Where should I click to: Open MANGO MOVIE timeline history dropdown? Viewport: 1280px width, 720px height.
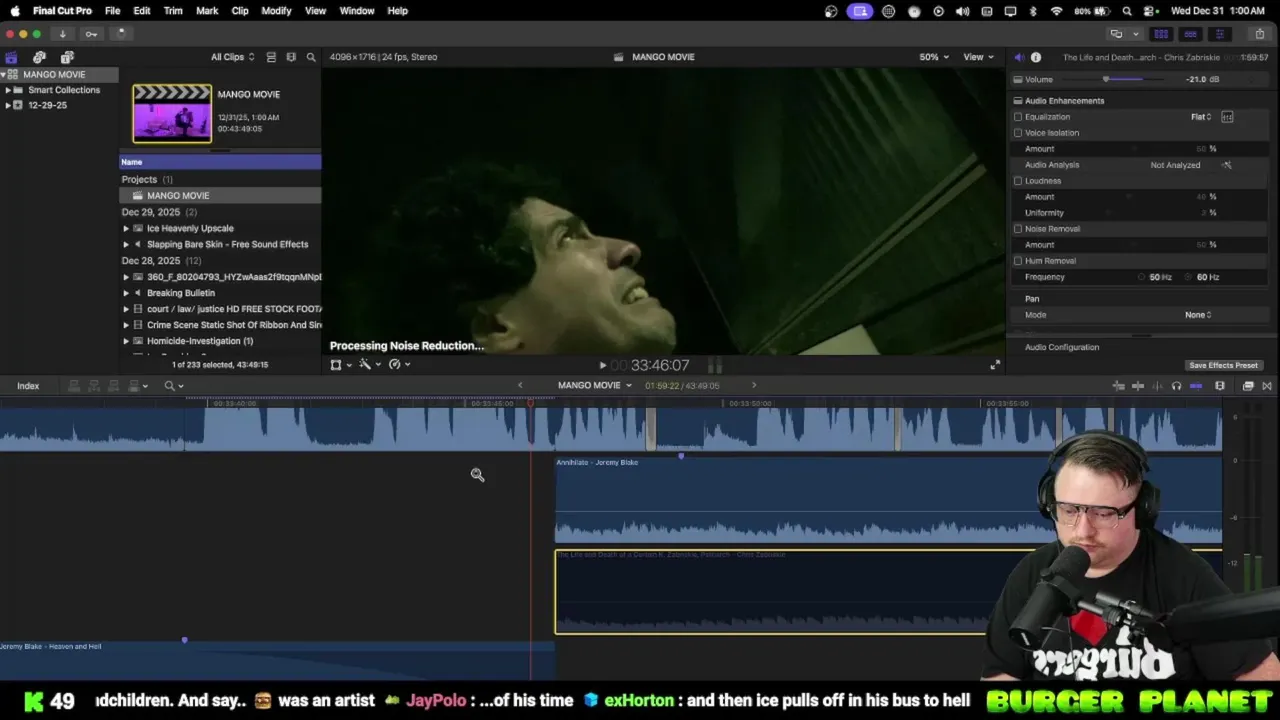595,386
